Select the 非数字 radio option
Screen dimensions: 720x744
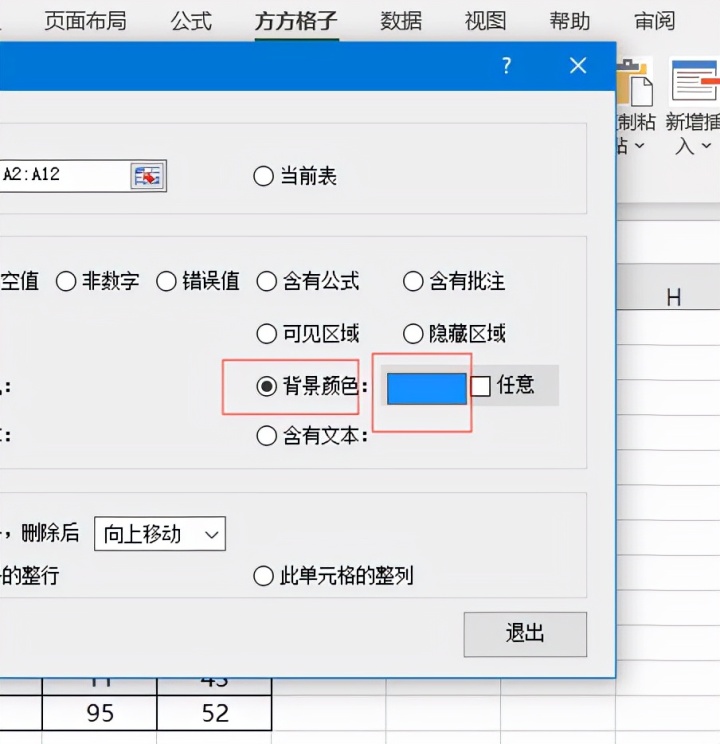pos(97,281)
